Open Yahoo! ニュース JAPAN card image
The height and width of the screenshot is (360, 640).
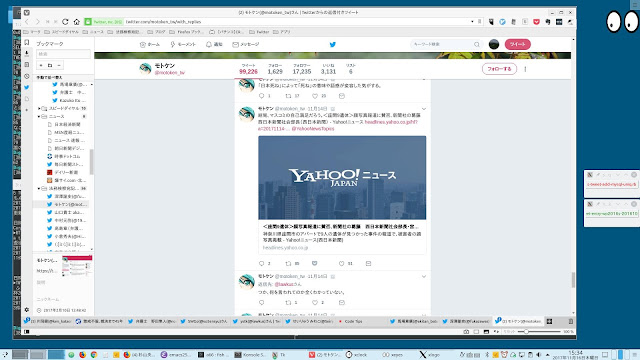(x=342, y=178)
